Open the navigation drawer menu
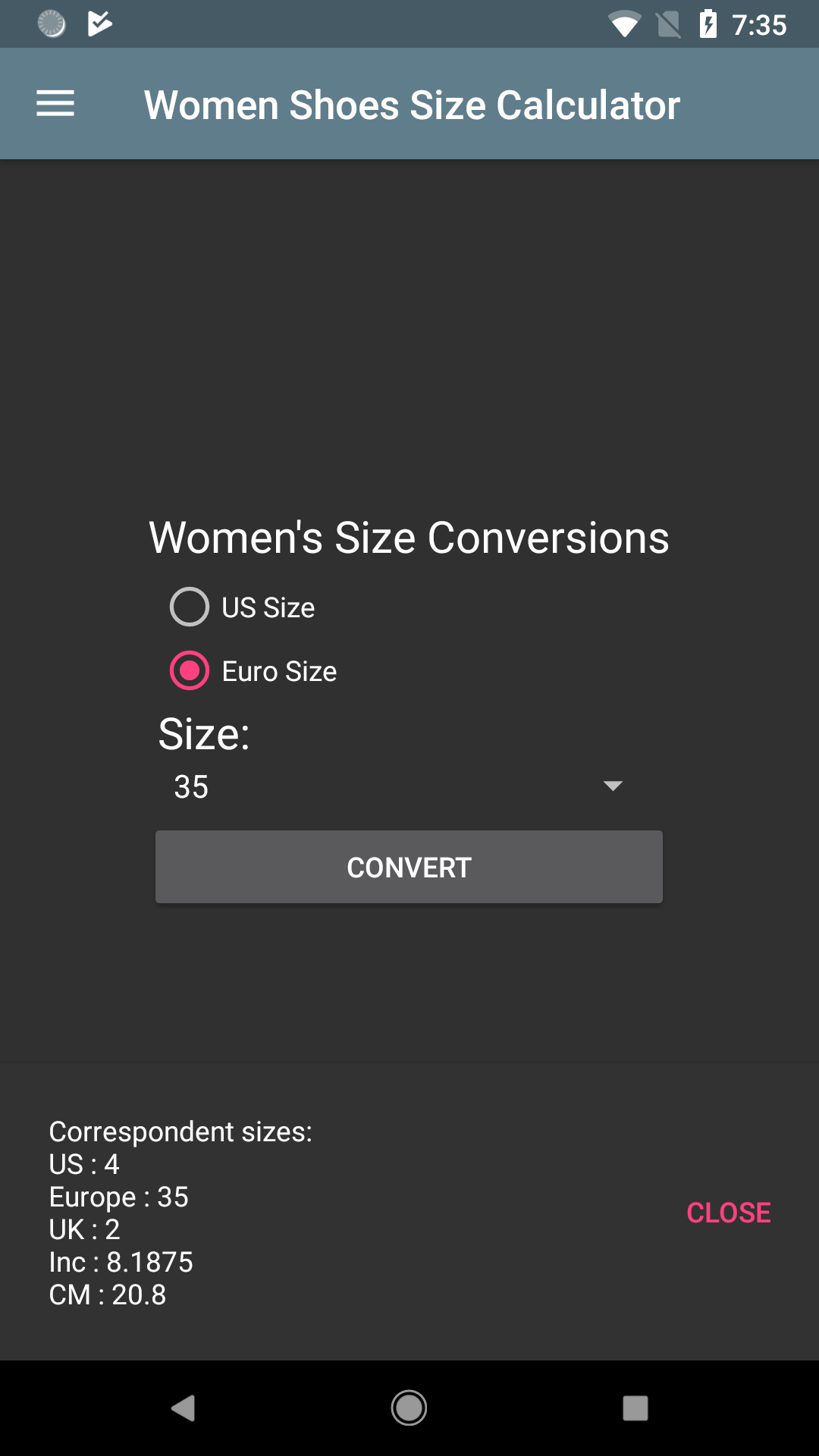 click(x=54, y=103)
